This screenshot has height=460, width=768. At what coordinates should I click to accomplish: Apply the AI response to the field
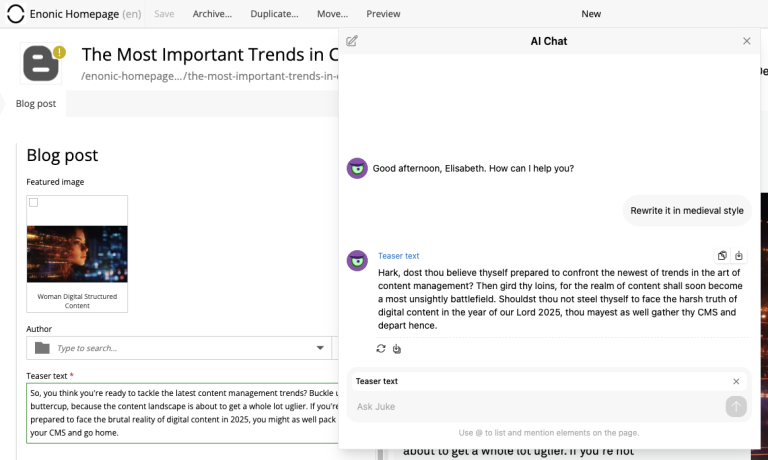pos(739,256)
